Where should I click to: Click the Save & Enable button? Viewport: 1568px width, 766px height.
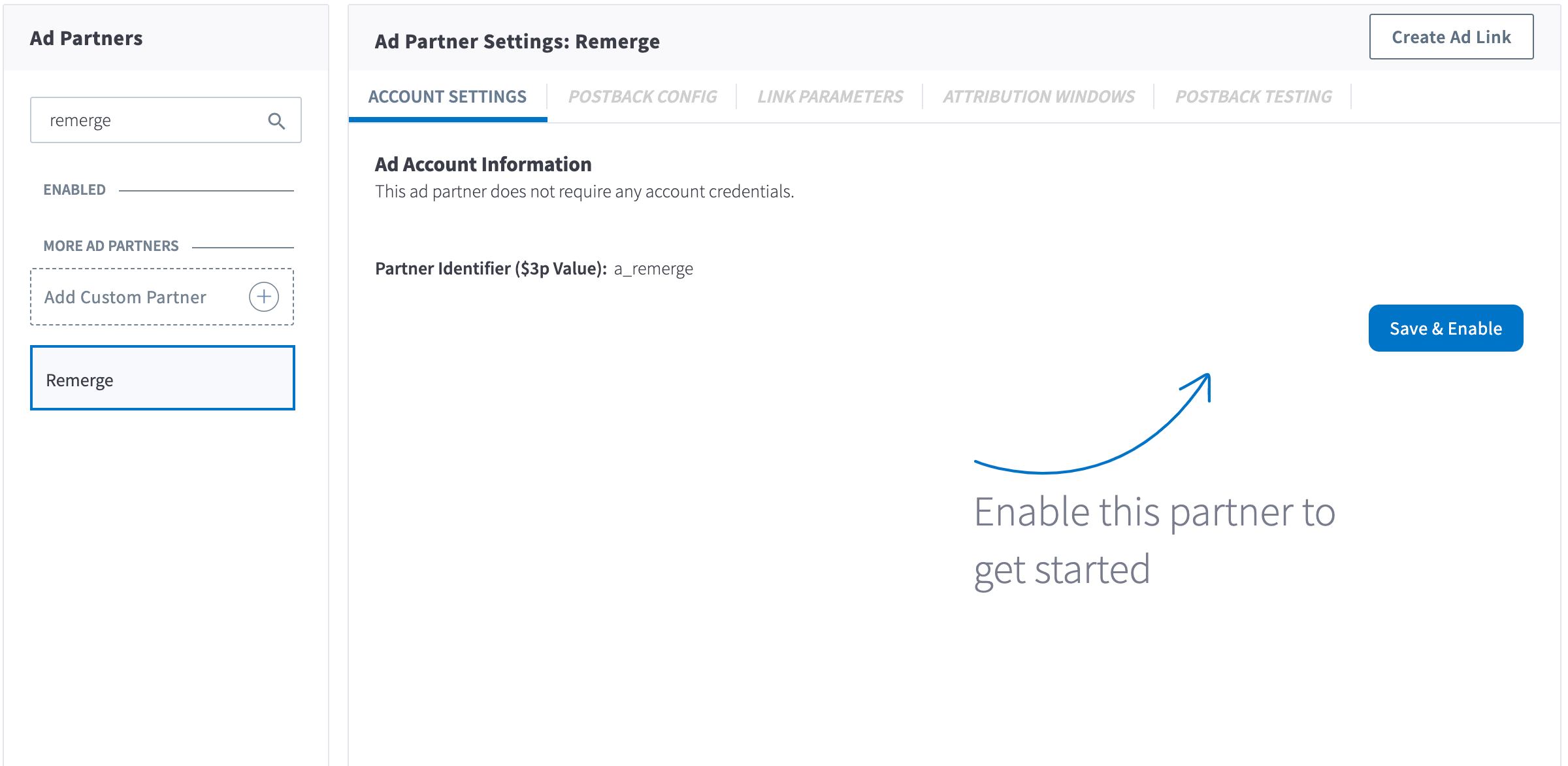(x=1445, y=328)
